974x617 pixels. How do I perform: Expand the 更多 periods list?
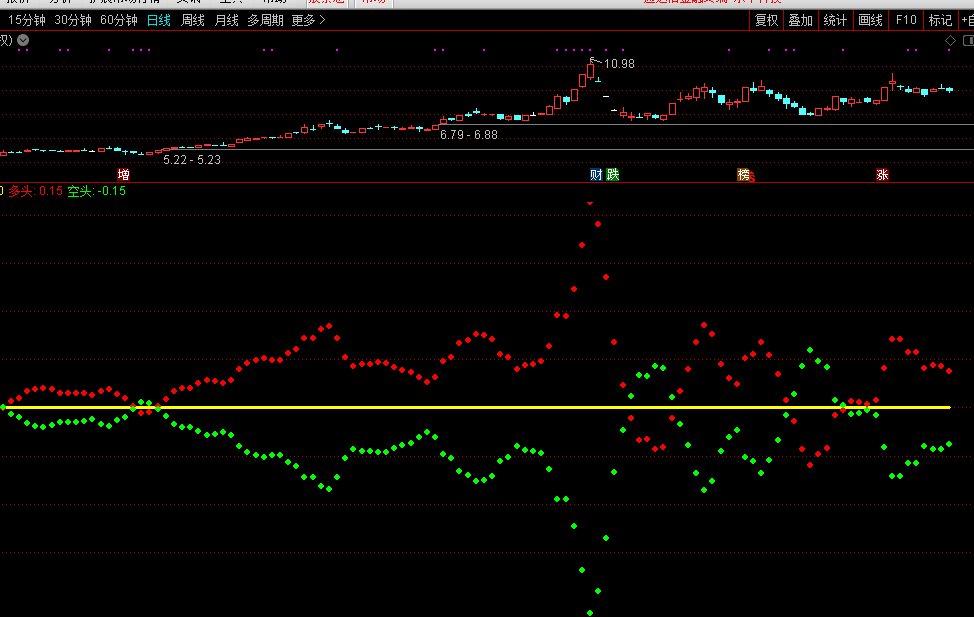pos(308,20)
